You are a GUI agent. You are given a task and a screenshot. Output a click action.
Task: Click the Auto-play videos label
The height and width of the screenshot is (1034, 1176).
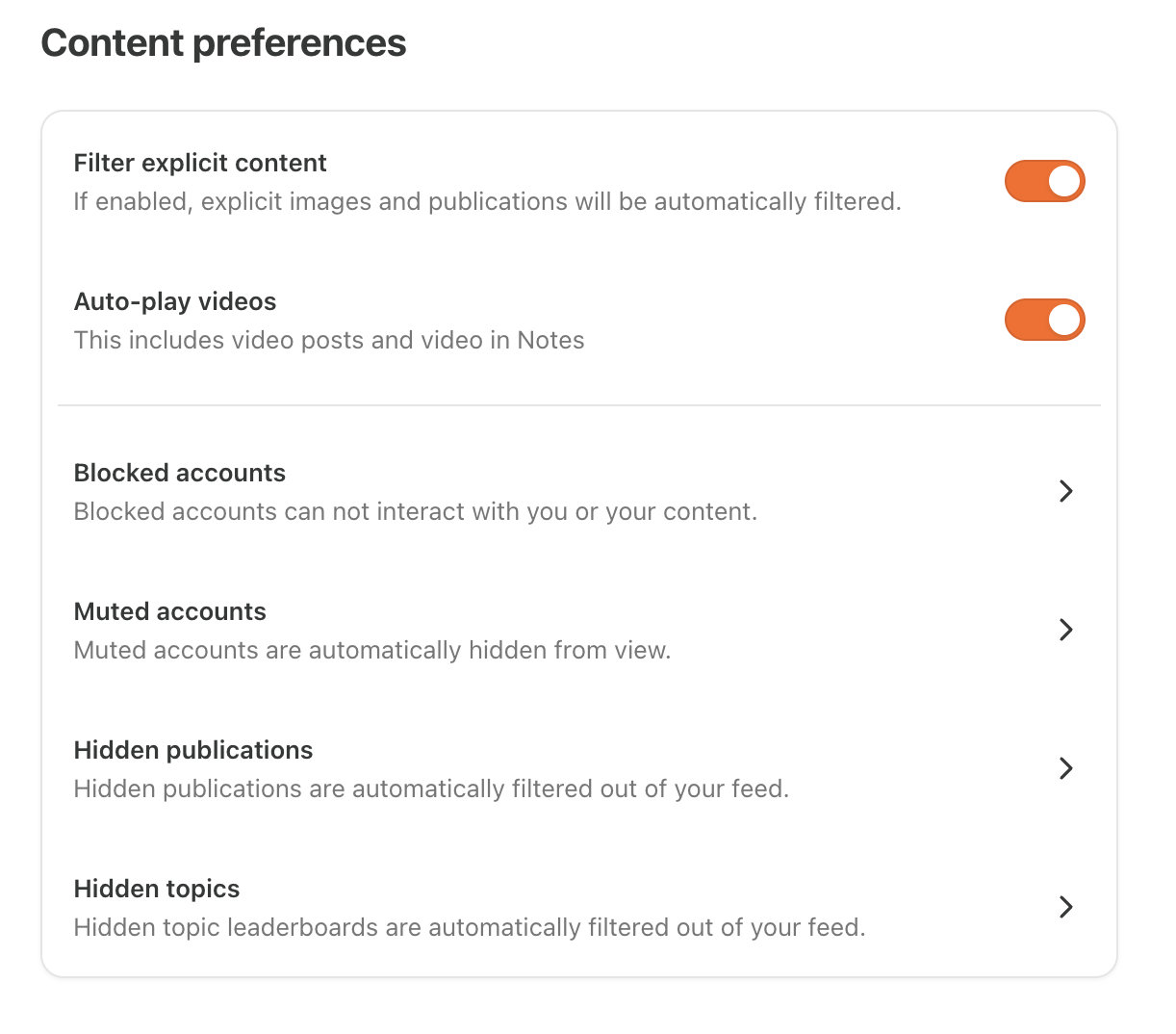click(175, 301)
